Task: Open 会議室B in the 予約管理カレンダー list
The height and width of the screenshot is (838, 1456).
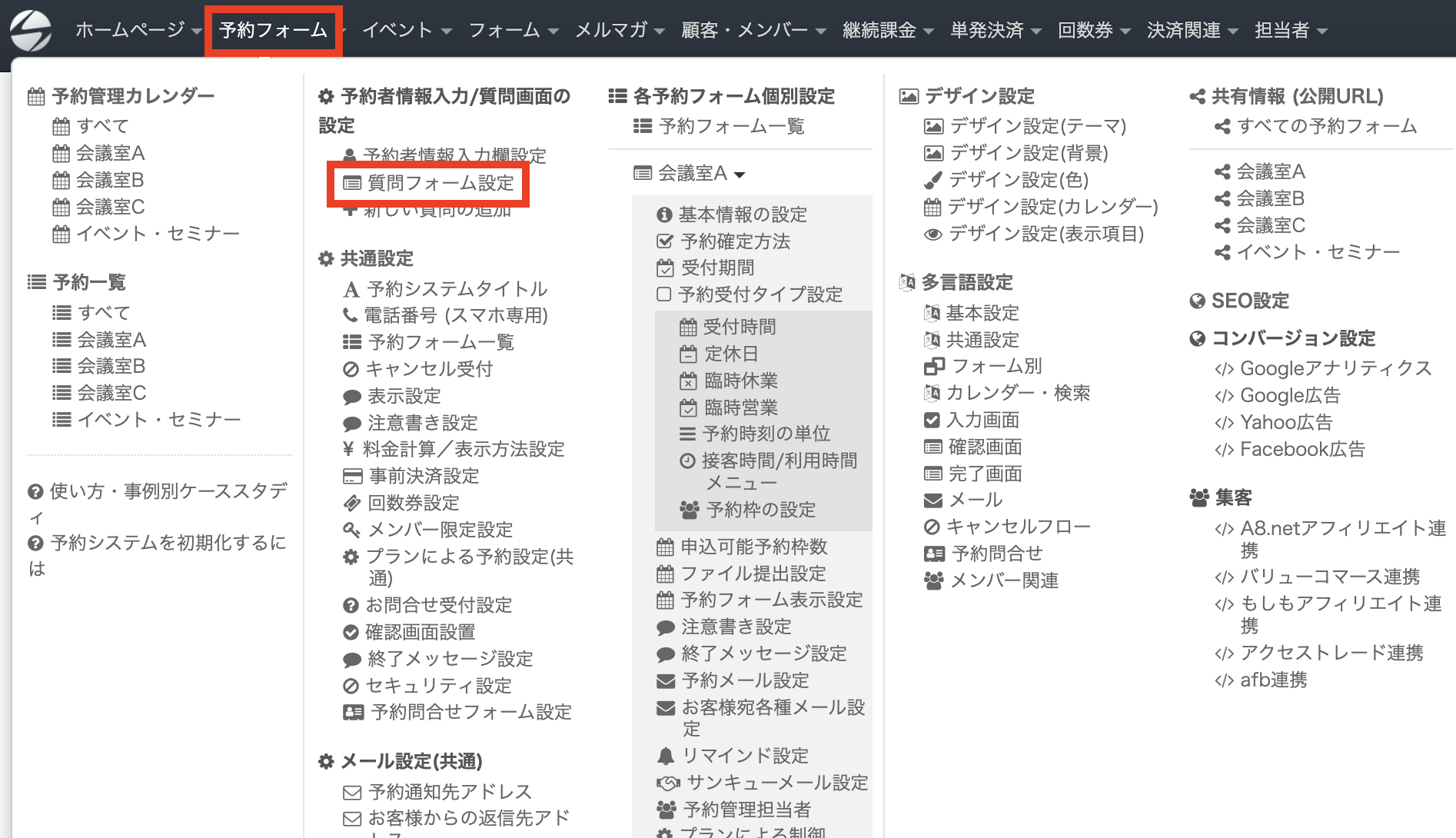Action: (x=109, y=180)
